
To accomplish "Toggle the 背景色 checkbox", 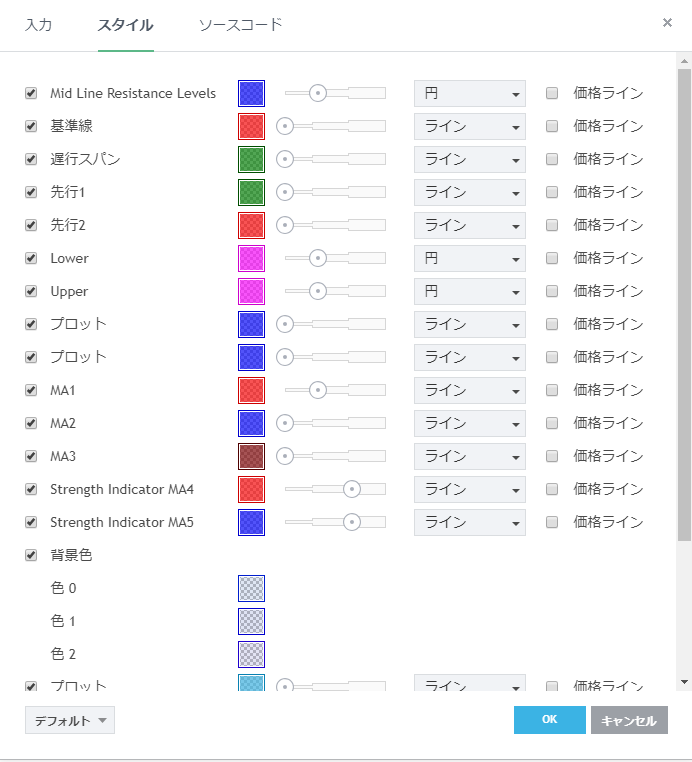I will click(x=31, y=555).
